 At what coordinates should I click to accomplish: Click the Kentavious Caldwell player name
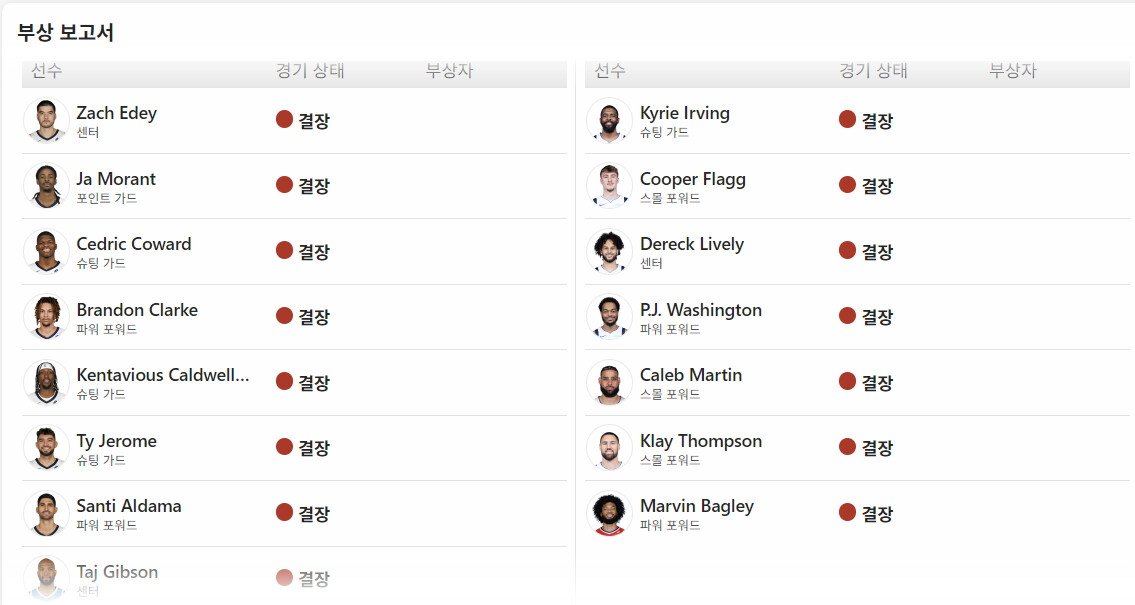163,375
